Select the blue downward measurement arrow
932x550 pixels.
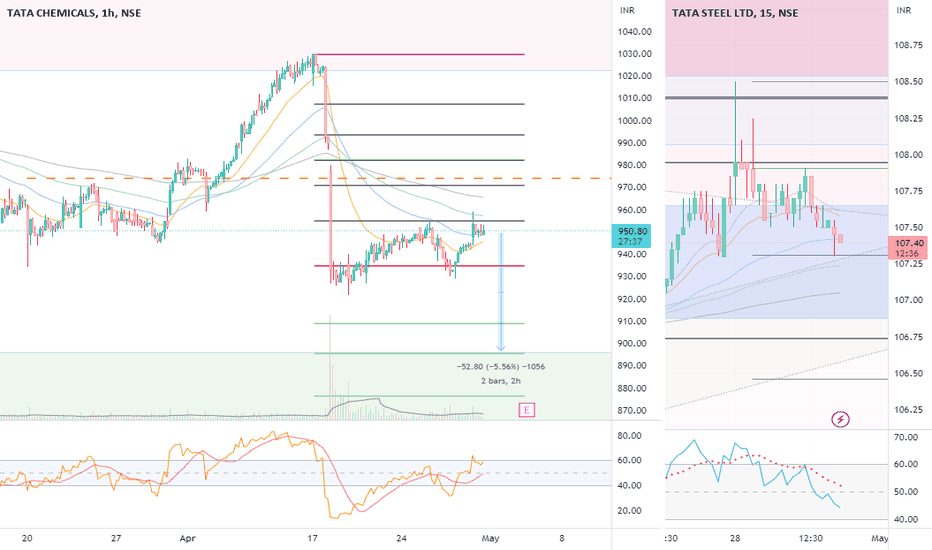501,291
